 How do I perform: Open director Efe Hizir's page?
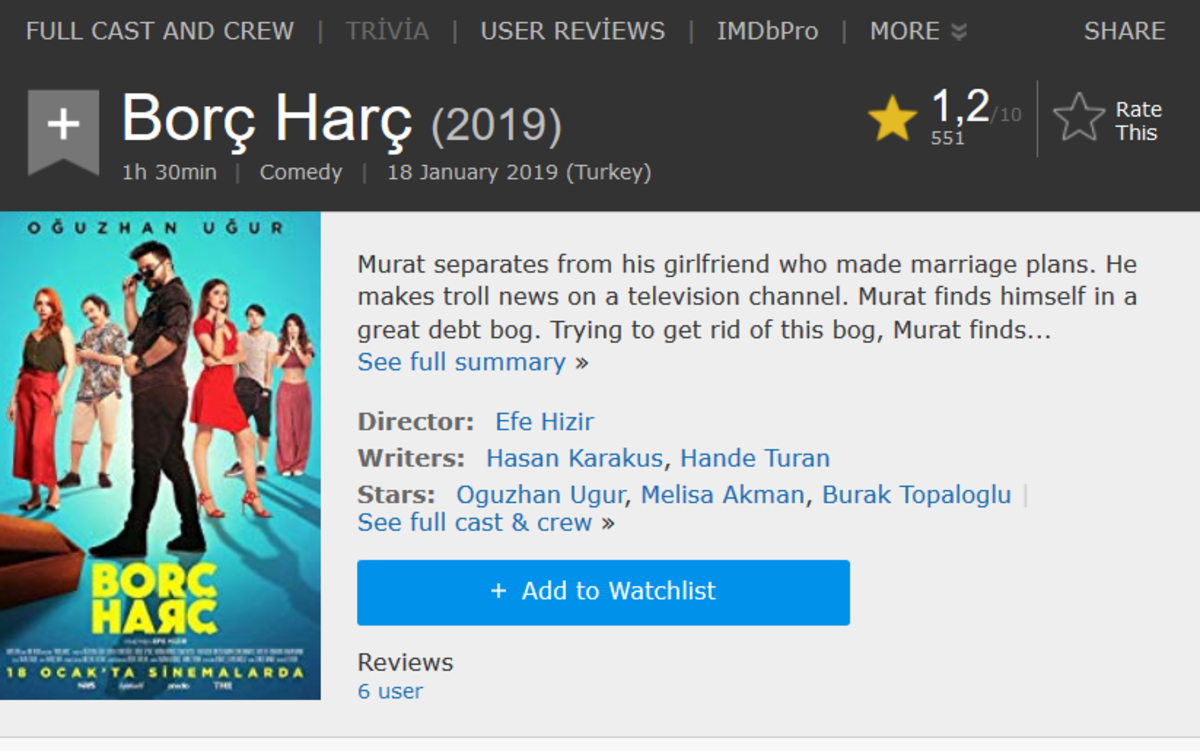[x=544, y=422]
